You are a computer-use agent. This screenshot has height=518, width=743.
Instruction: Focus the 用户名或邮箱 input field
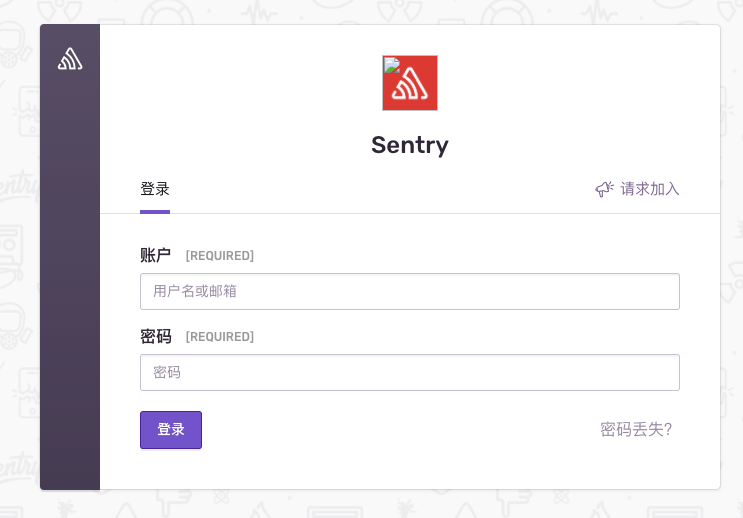(x=410, y=291)
